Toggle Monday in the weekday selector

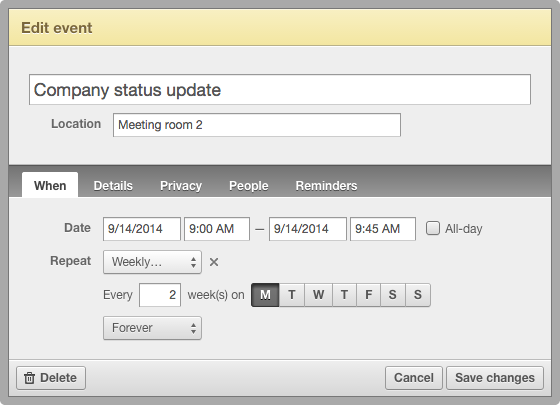coord(265,295)
